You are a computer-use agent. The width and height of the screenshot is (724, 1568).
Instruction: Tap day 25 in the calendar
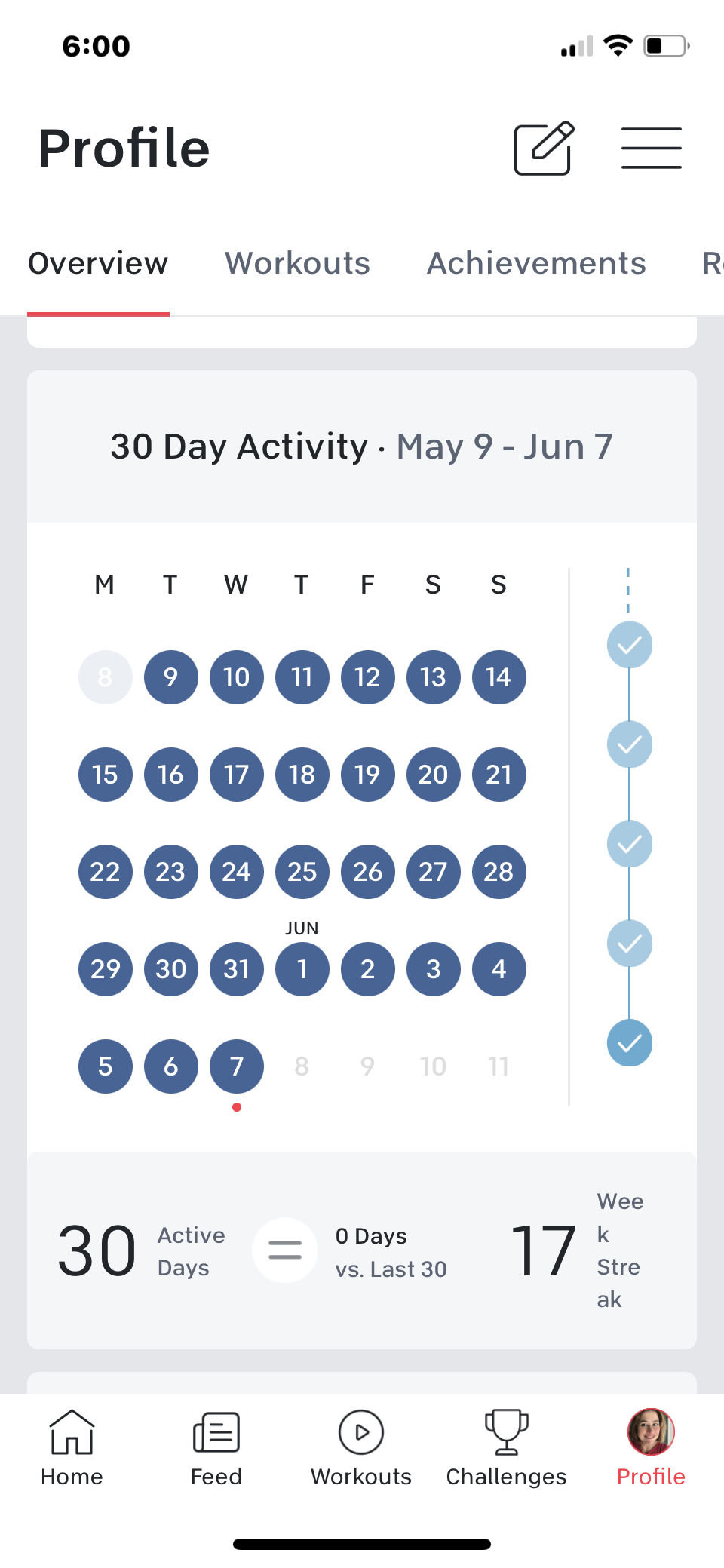(302, 872)
